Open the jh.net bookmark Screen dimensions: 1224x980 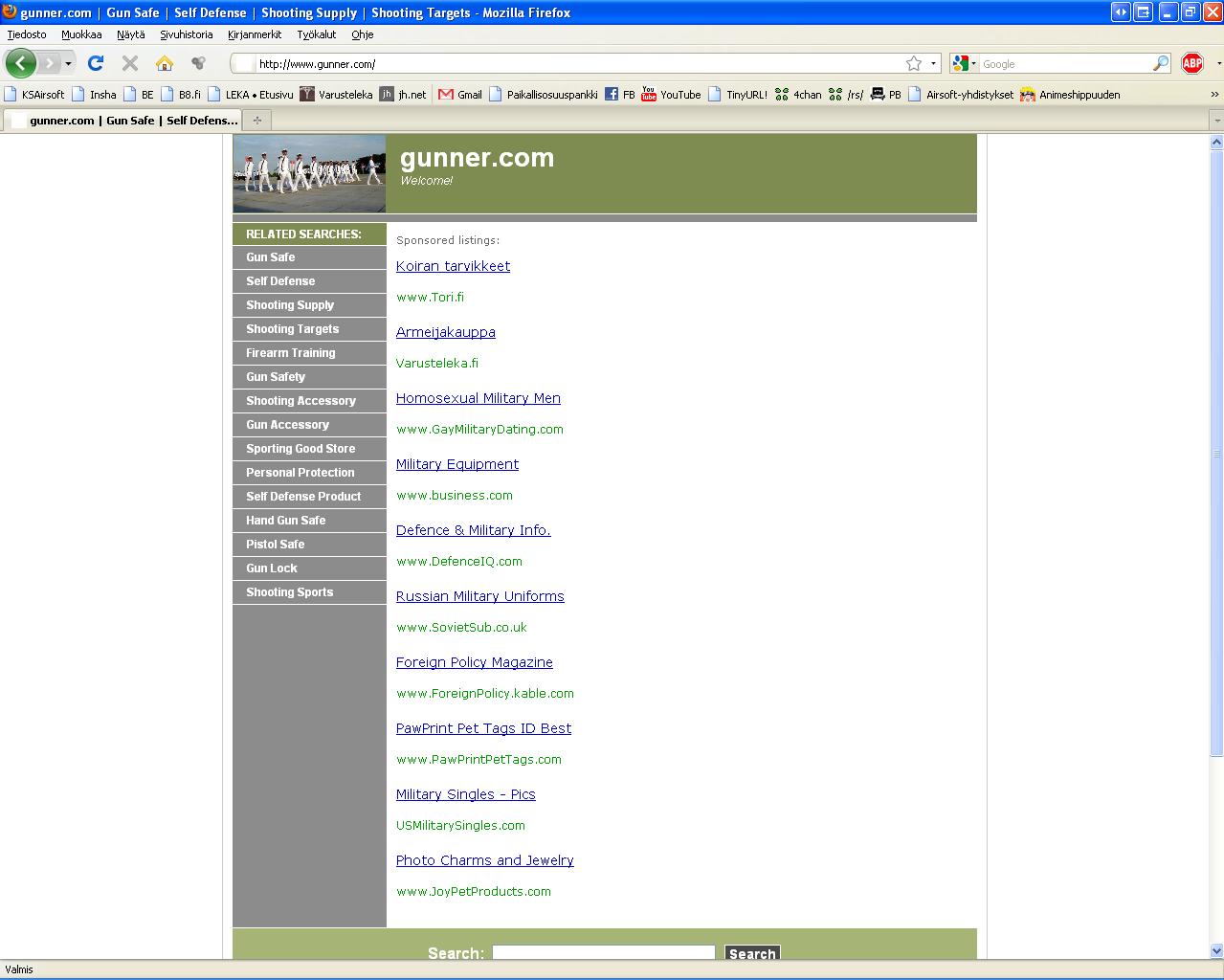point(403,95)
